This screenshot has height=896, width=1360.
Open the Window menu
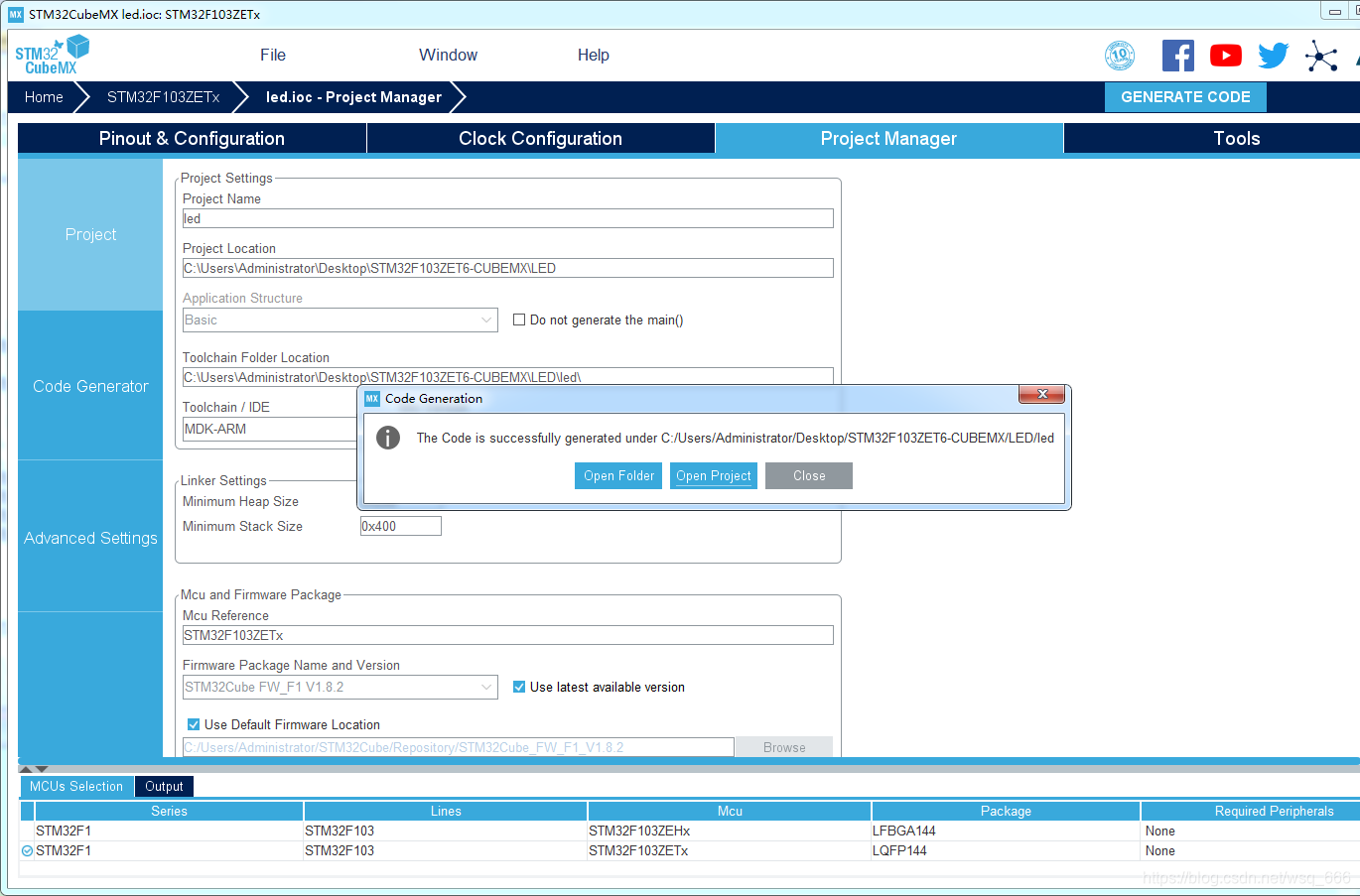[448, 56]
